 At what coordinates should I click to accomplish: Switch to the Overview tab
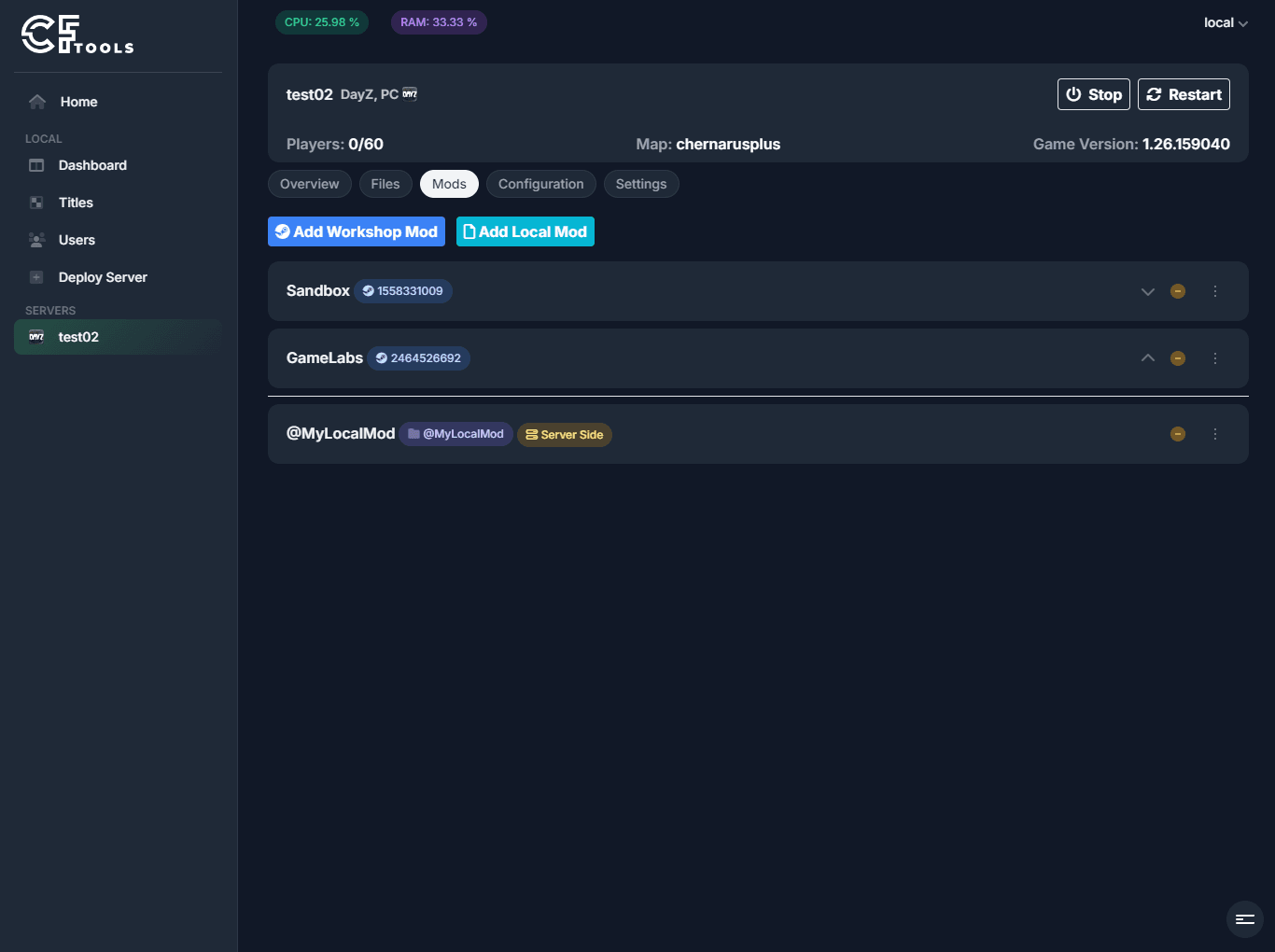click(x=310, y=184)
